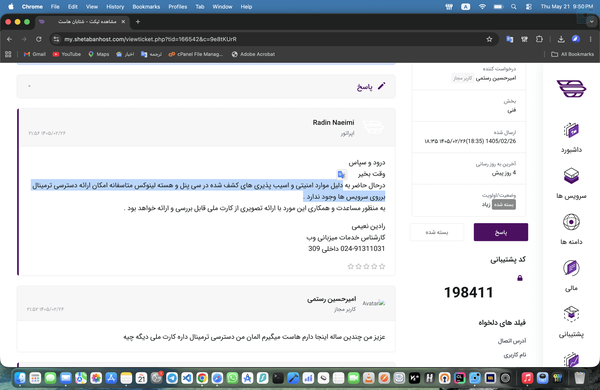This screenshot has width=600, height=390.
Task: Reload the page
Action: 39,39
